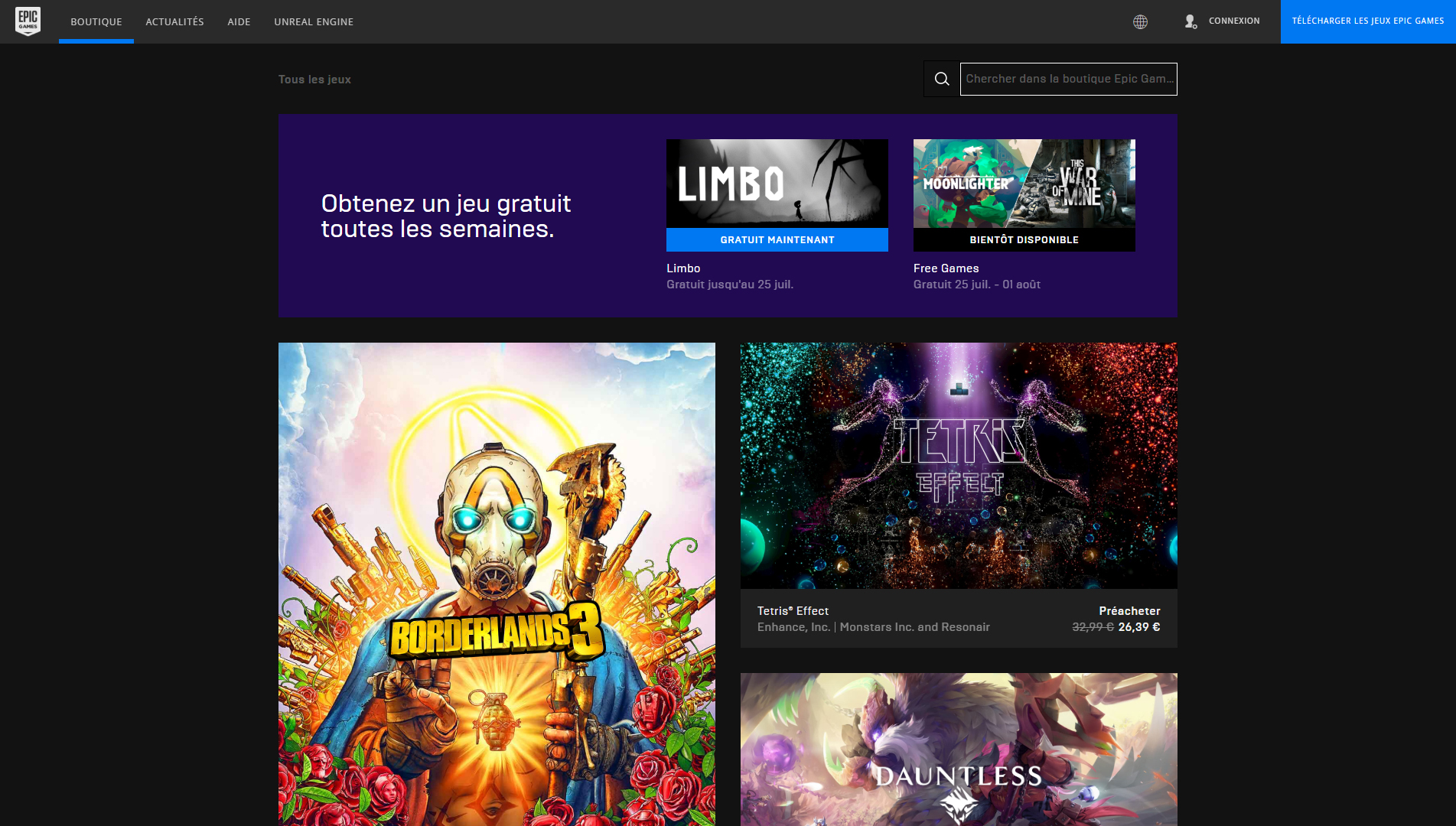Open the language globe icon
Screen dimensions: 1456x826
pyautogui.click(x=1140, y=21)
